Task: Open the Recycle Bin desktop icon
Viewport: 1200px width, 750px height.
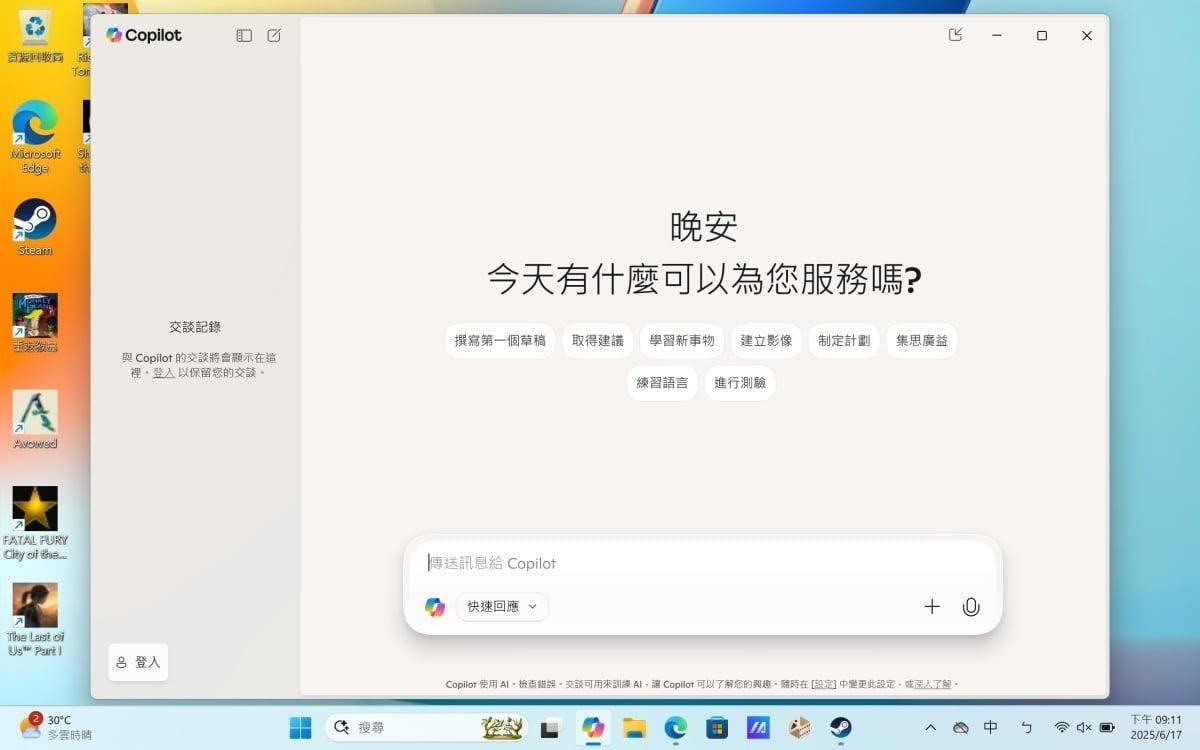Action: click(x=35, y=36)
